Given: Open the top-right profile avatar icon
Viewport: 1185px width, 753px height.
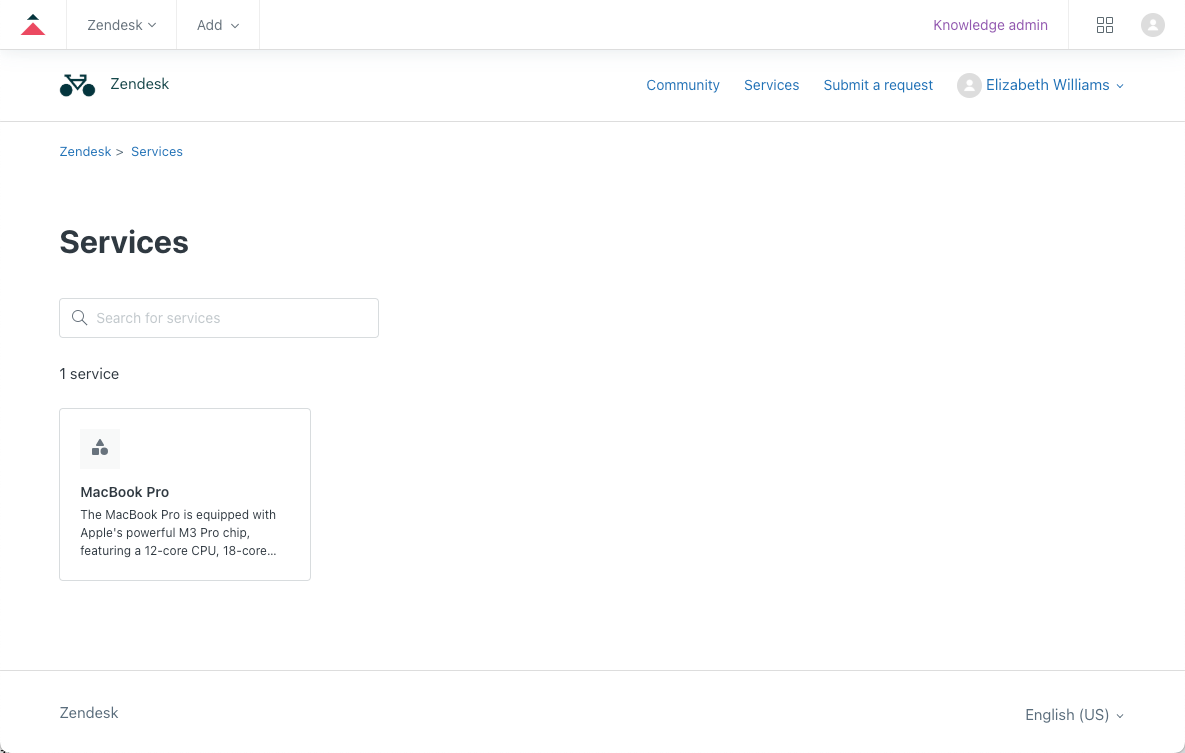Looking at the screenshot, I should pyautogui.click(x=1152, y=25).
